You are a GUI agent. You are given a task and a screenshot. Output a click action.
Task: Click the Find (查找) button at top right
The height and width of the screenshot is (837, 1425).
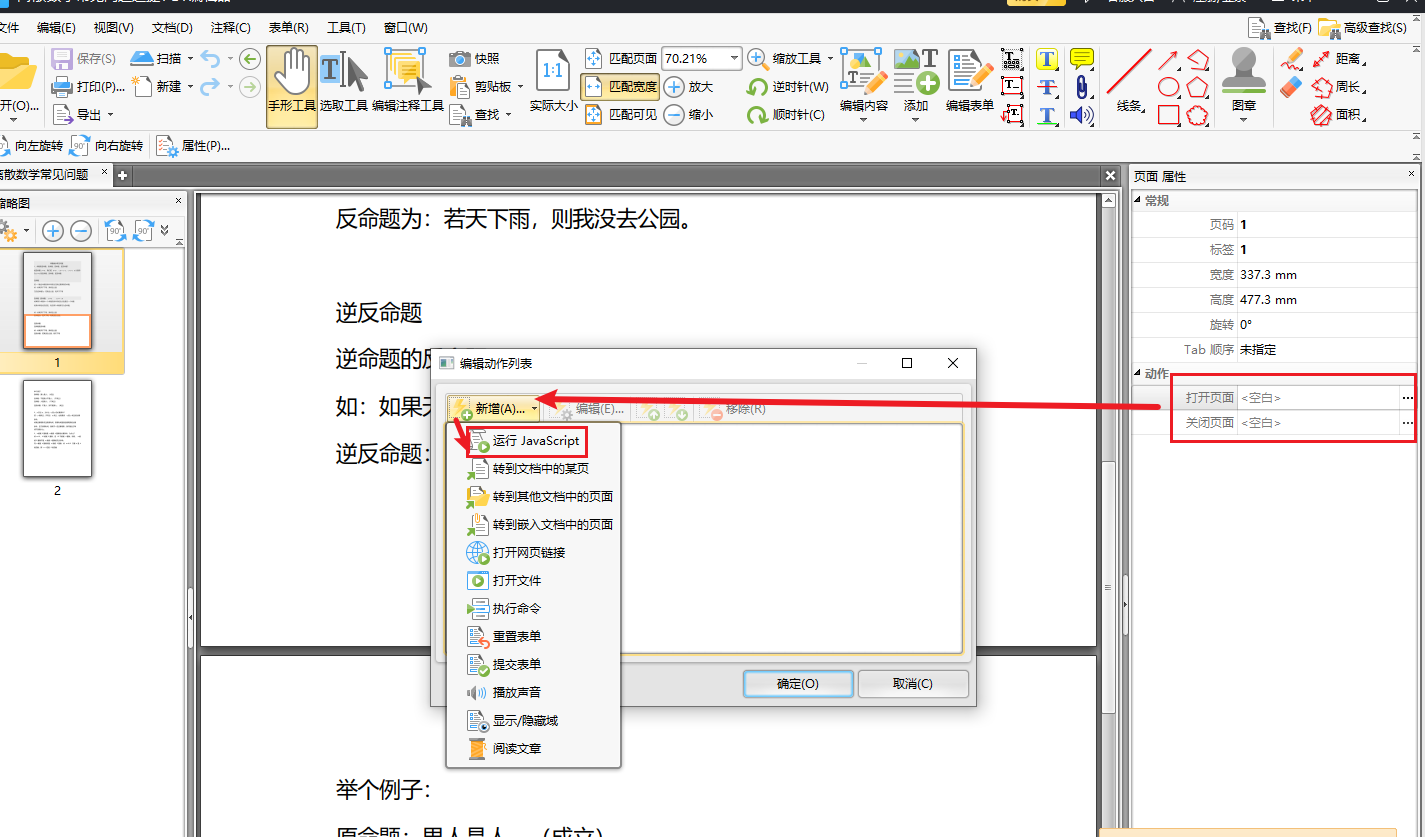(1280, 28)
